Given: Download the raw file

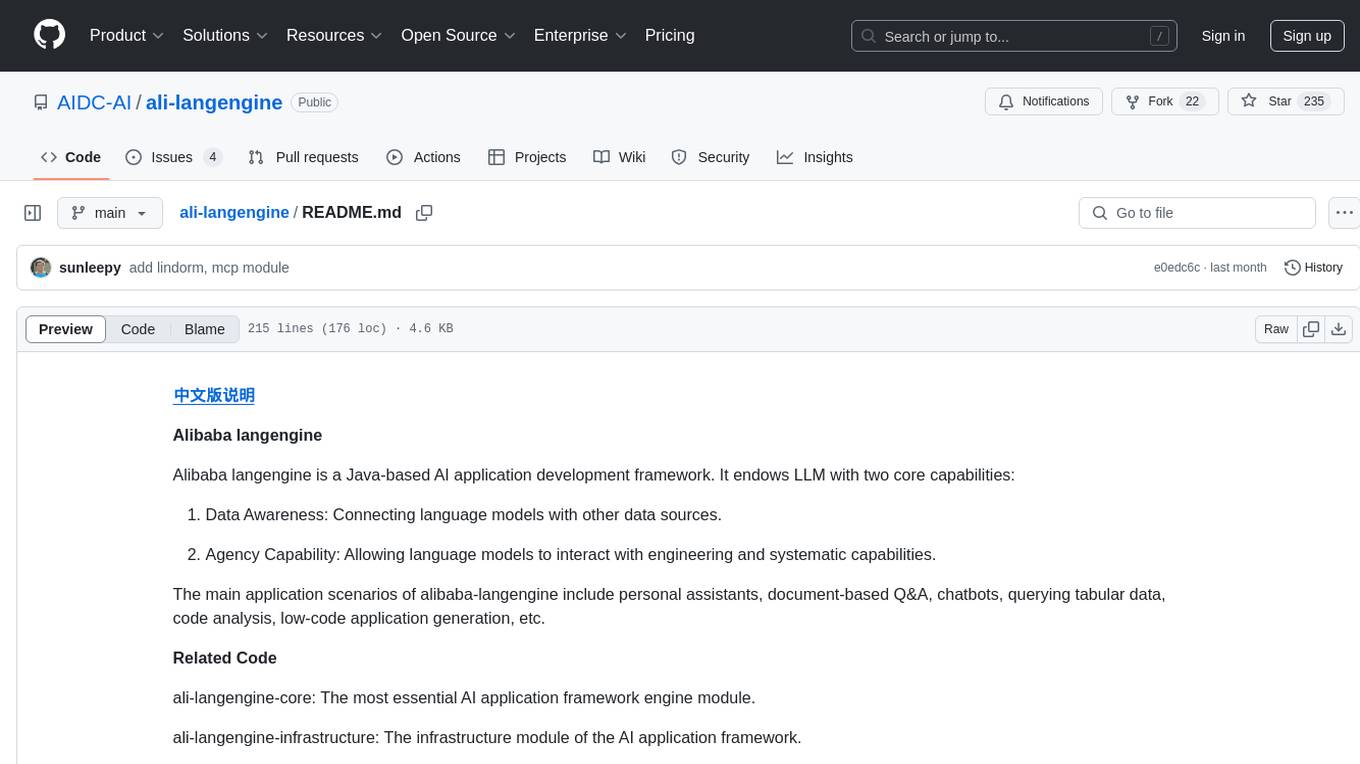Looking at the screenshot, I should (x=1339, y=329).
